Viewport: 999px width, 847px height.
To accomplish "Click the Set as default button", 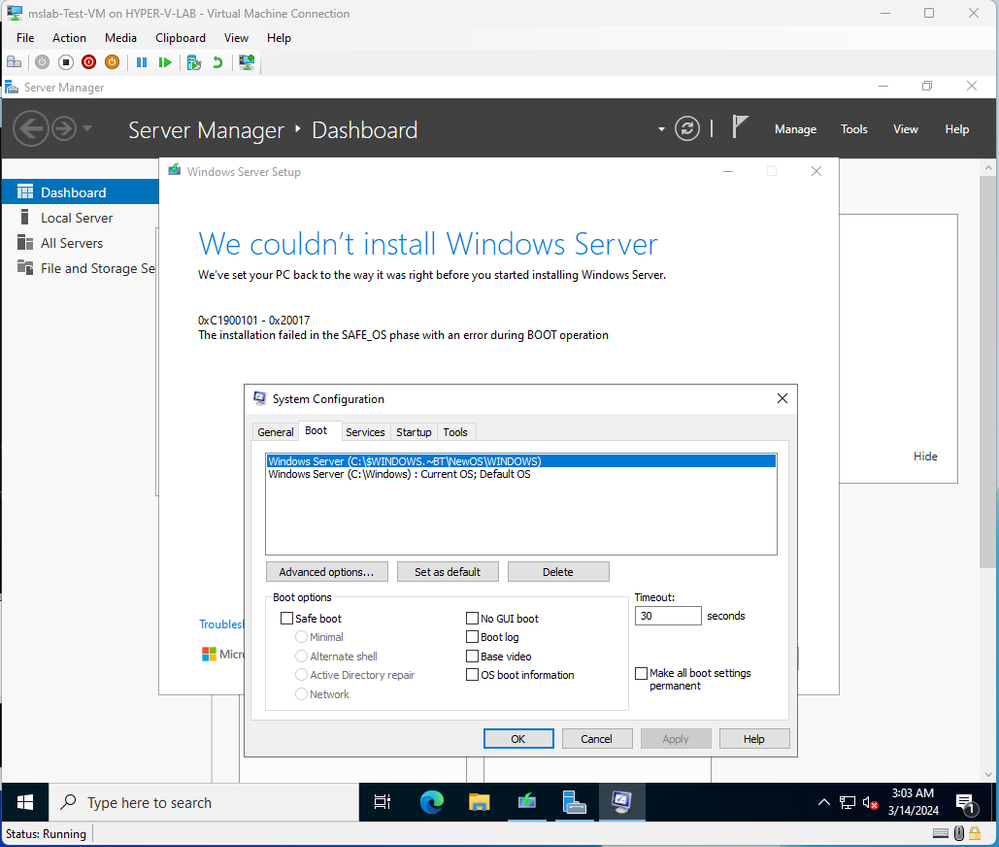I will (447, 572).
